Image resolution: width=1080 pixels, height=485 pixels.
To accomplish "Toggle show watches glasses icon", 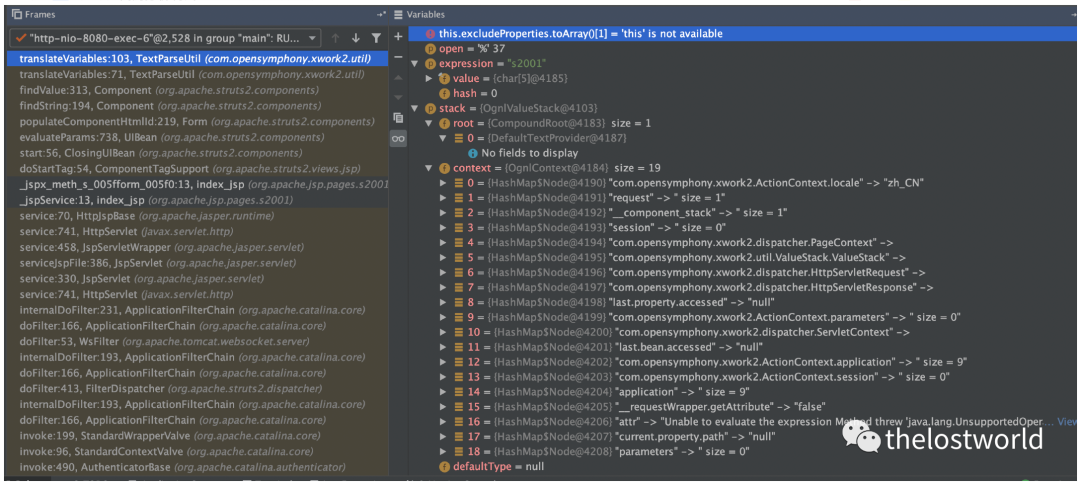I will pyautogui.click(x=398, y=138).
